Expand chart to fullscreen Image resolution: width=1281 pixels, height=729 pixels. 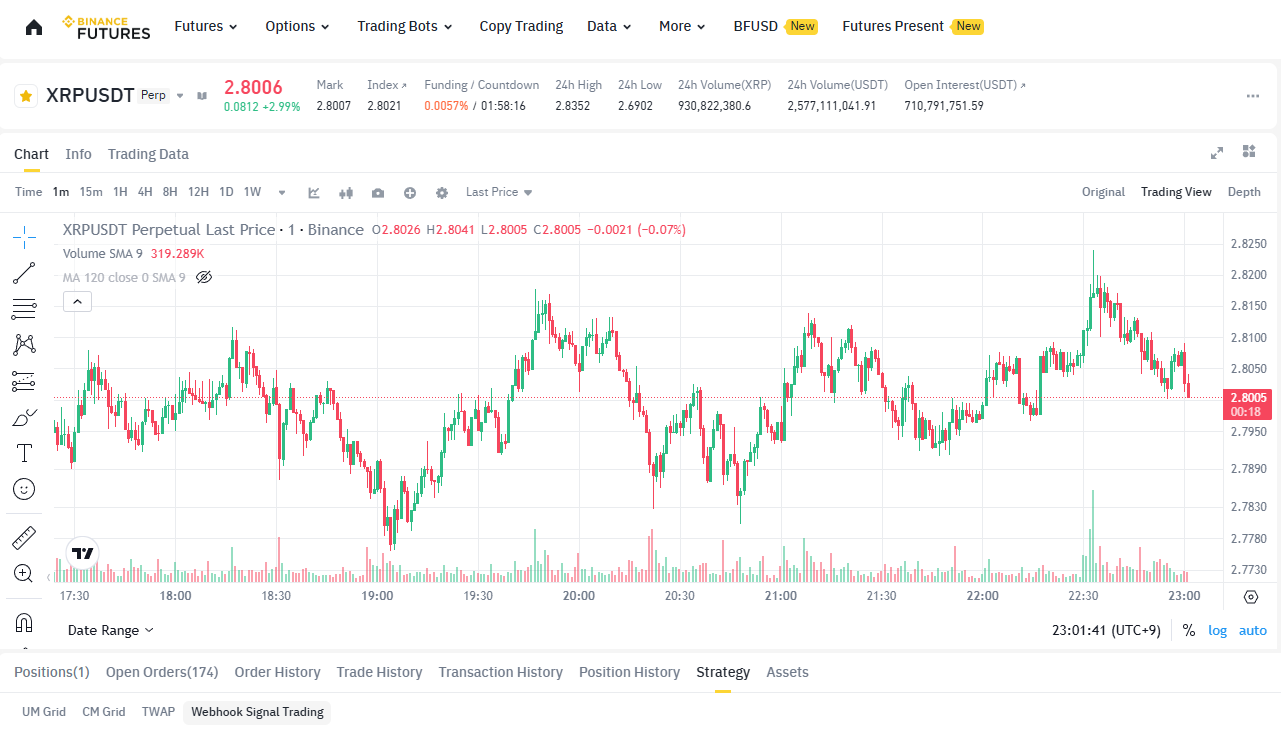click(x=1217, y=152)
